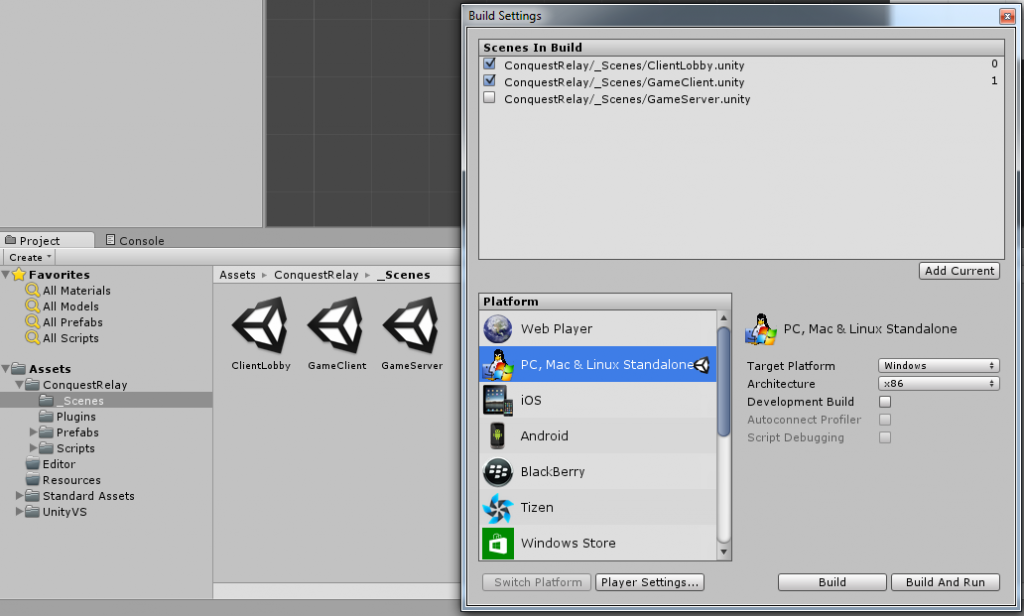This screenshot has width=1024, height=616.
Task: Open the Create dropdown in Project panel
Action: (x=29, y=257)
